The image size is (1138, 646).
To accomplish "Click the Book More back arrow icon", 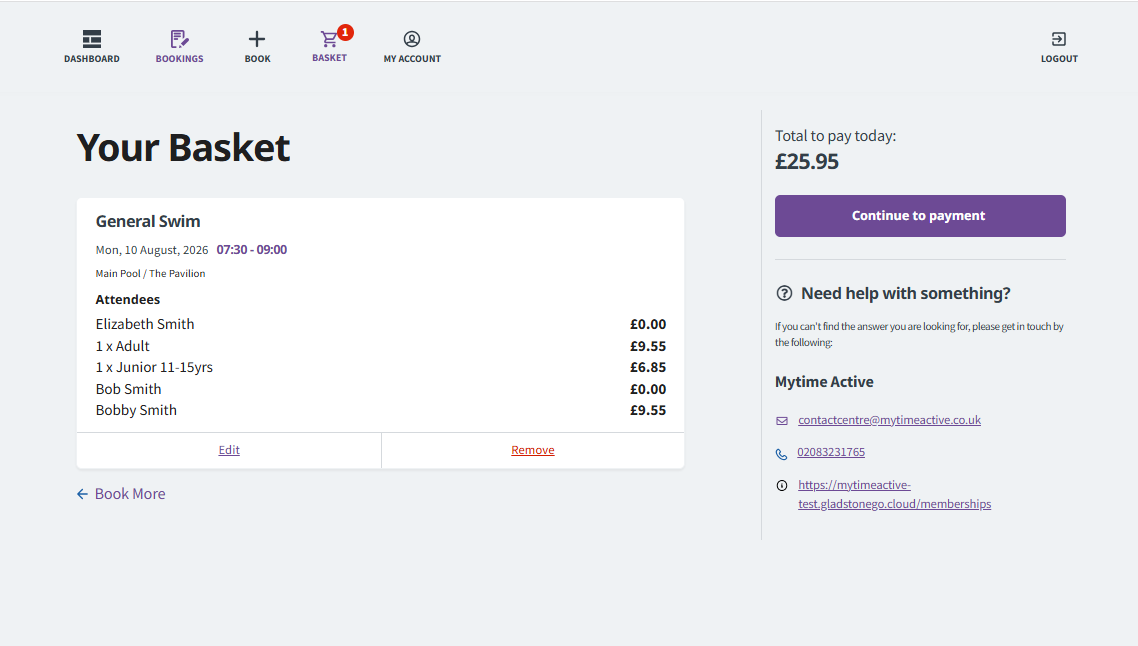I will [82, 494].
